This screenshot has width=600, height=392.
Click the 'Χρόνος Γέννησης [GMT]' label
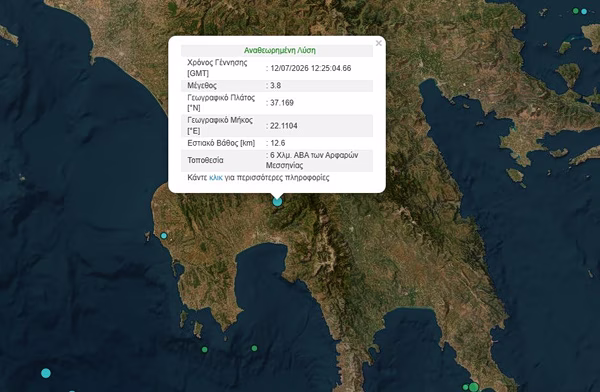tap(217, 68)
